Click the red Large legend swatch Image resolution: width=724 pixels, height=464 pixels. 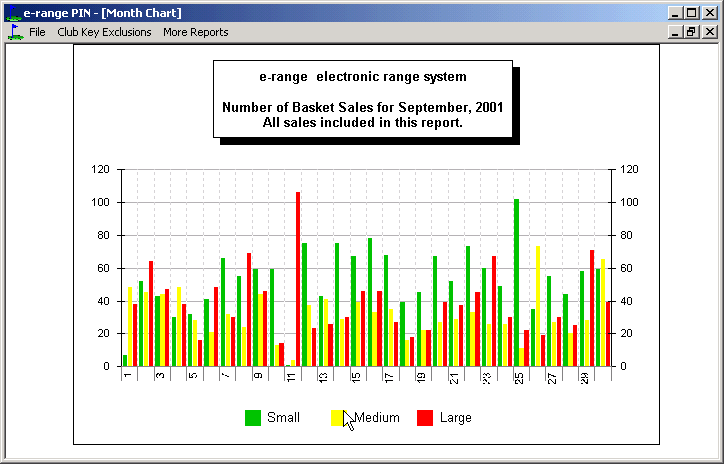pos(424,418)
